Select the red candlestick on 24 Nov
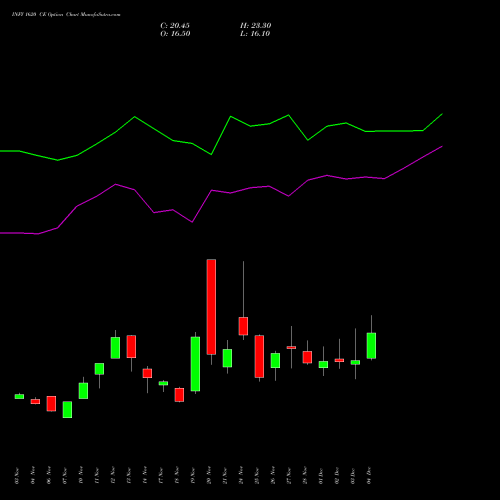This screenshot has height=500, width=500. (243, 326)
